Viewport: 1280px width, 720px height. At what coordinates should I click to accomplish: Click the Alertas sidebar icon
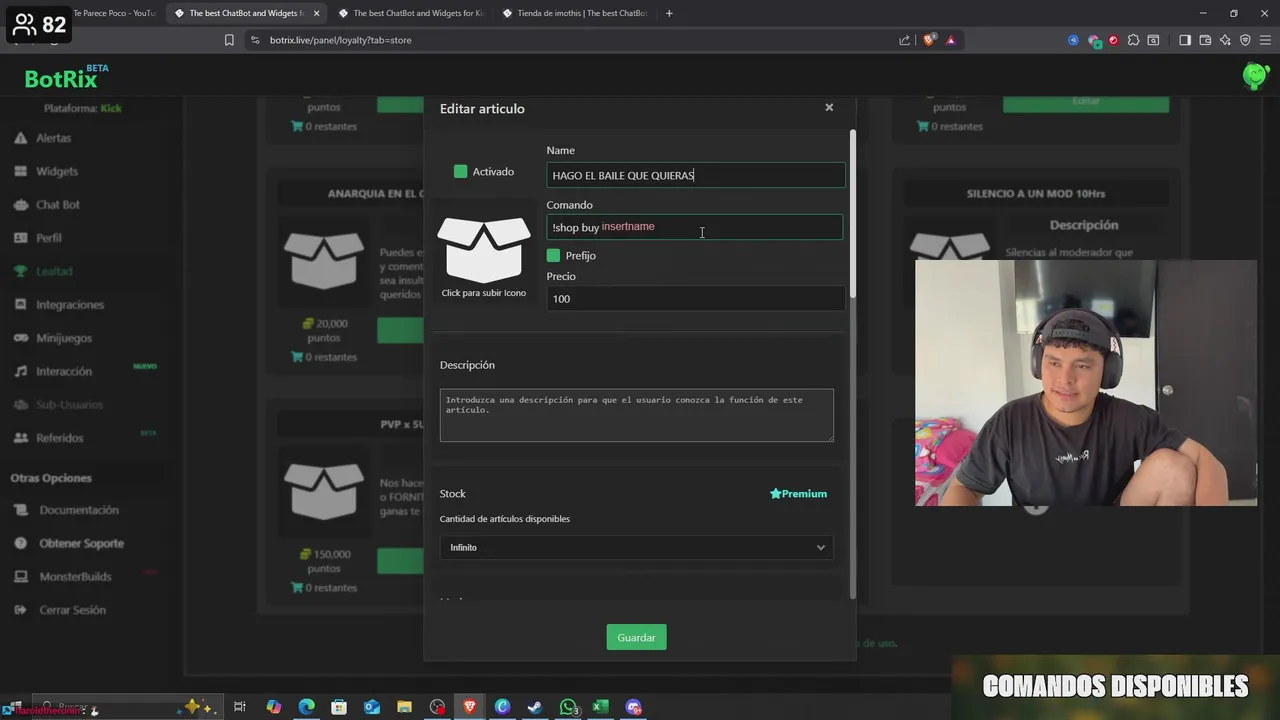click(20, 138)
